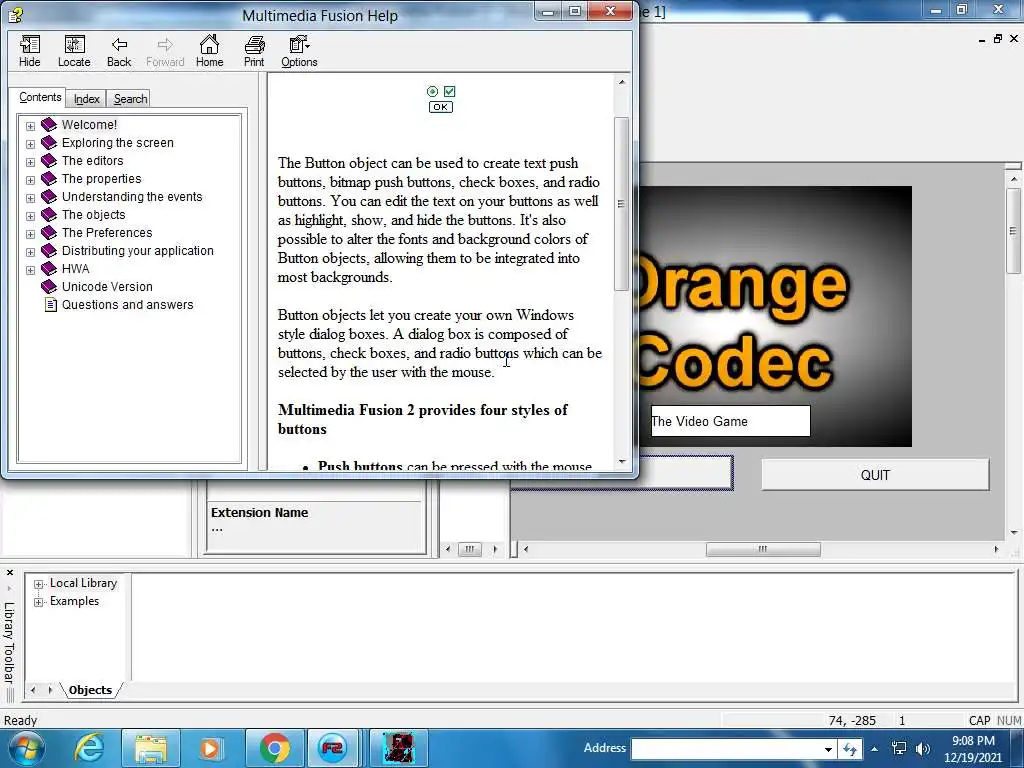1024x768 pixels.
Task: Select the Objects tab in library
Action: tap(90, 690)
